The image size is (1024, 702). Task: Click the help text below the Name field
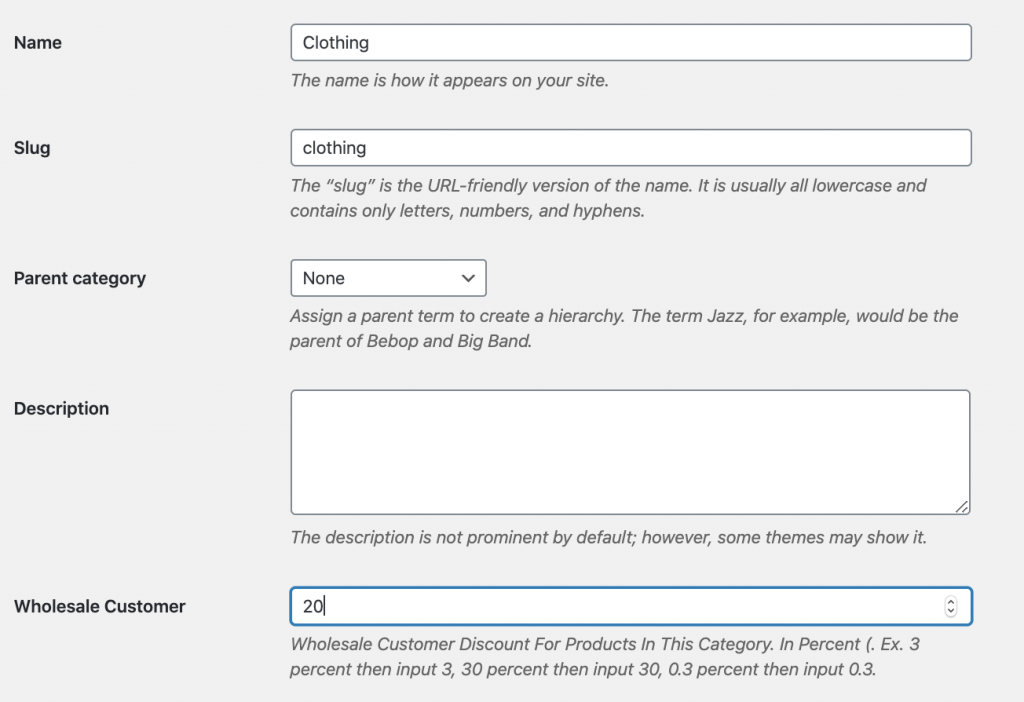point(449,80)
